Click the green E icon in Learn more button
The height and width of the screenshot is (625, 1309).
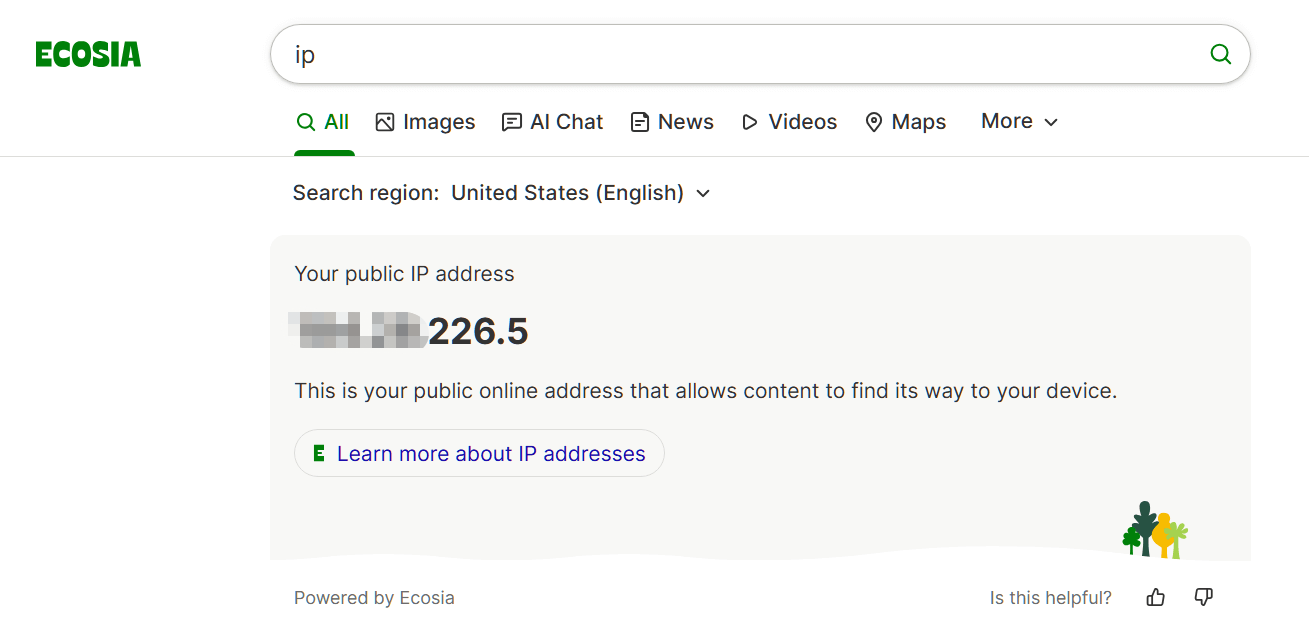[x=319, y=454]
